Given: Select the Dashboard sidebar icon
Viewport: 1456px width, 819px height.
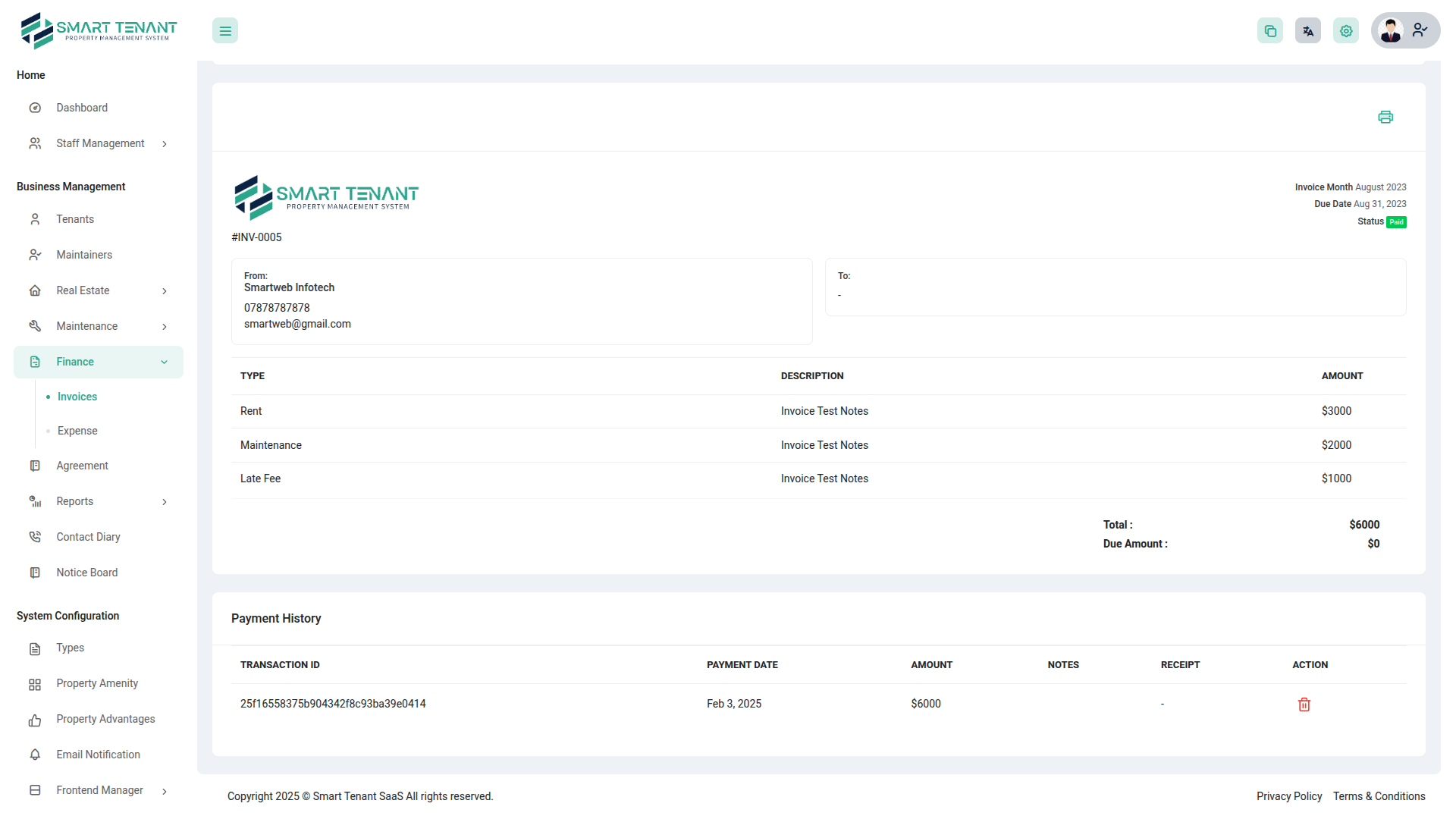Looking at the screenshot, I should click(x=35, y=108).
